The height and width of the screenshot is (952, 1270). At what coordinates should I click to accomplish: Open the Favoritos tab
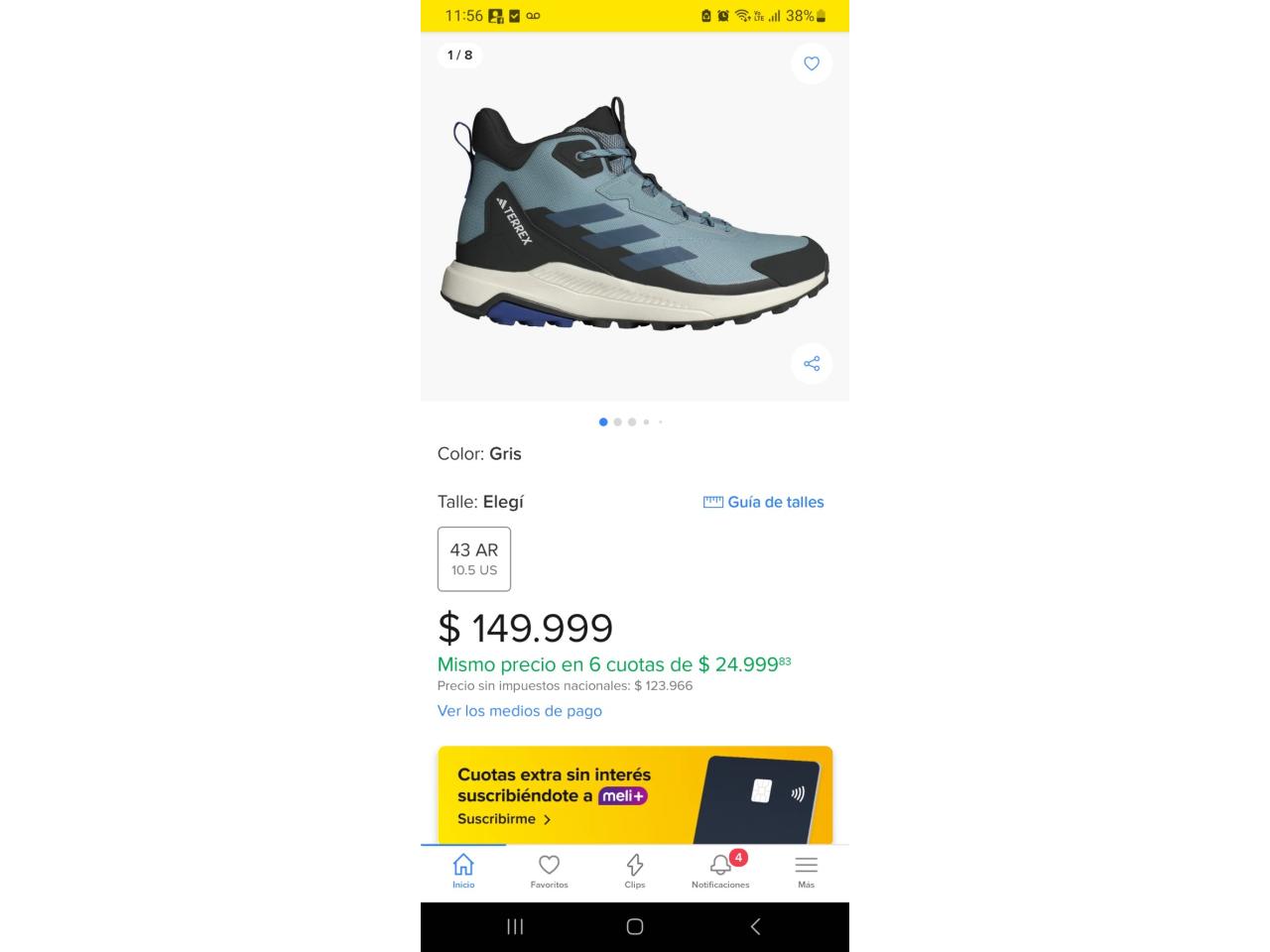pos(549,872)
